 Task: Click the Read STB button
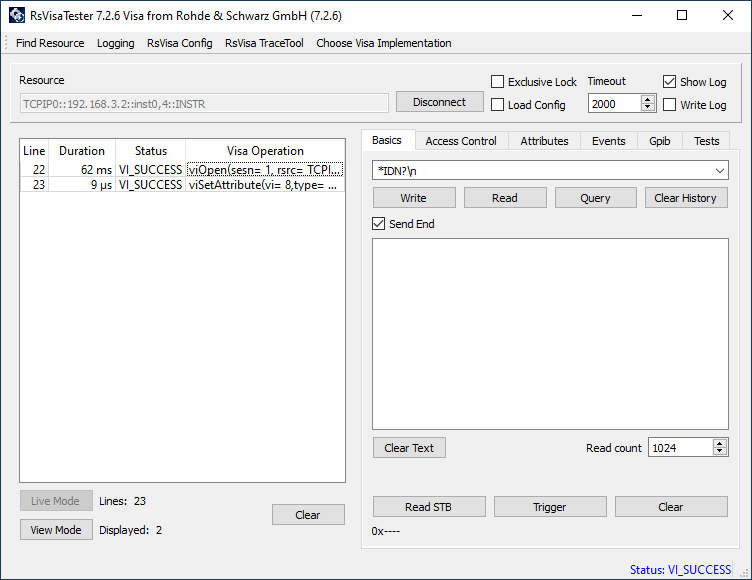[429, 507]
